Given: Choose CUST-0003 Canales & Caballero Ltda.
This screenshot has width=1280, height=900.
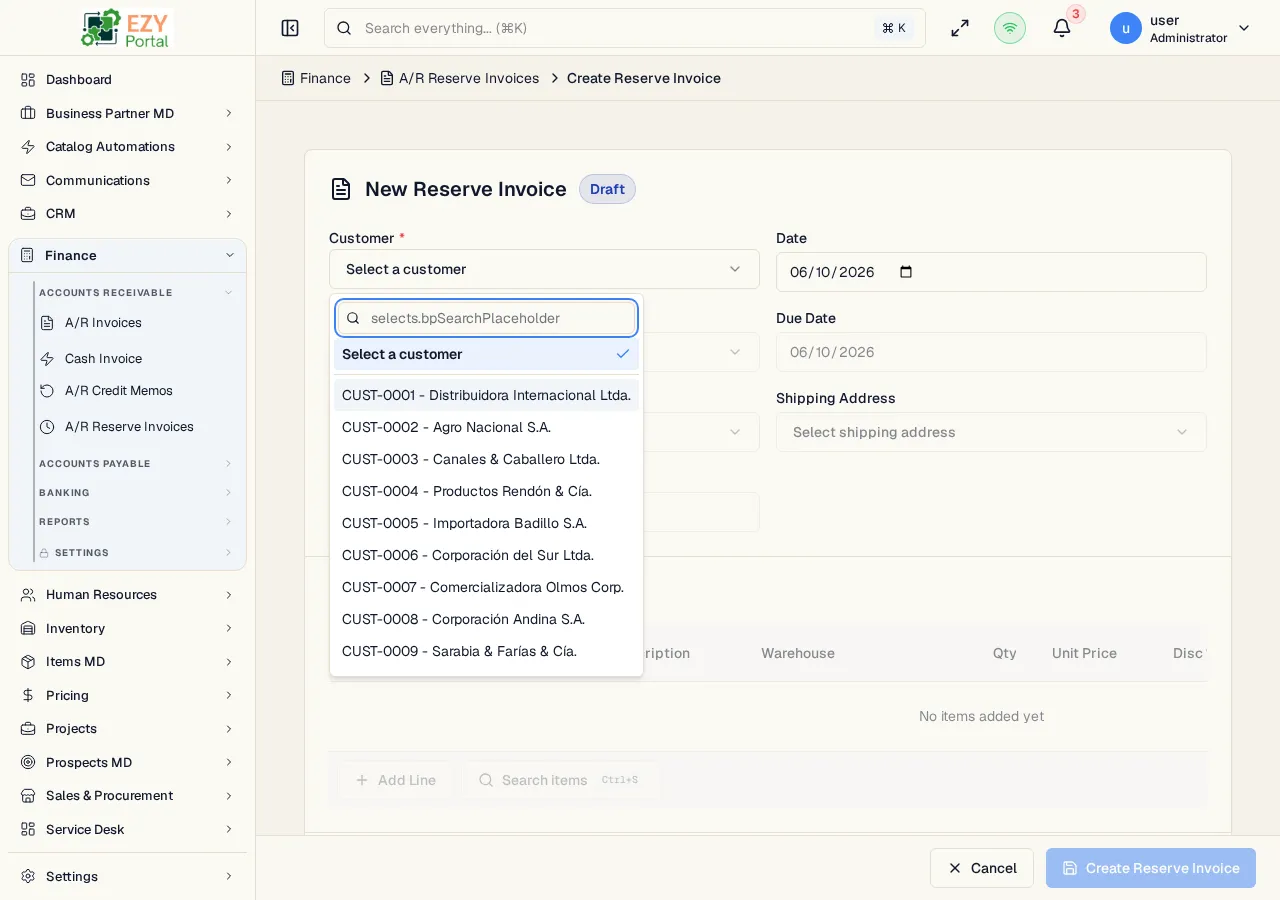Looking at the screenshot, I should coord(486,459).
